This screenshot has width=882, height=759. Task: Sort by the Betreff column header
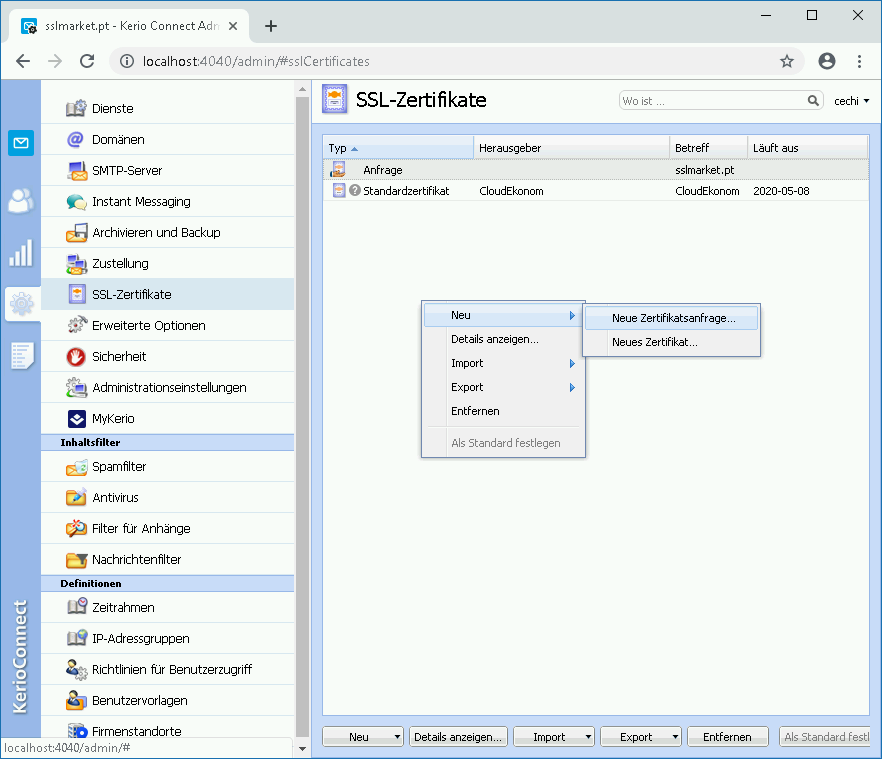coord(709,148)
